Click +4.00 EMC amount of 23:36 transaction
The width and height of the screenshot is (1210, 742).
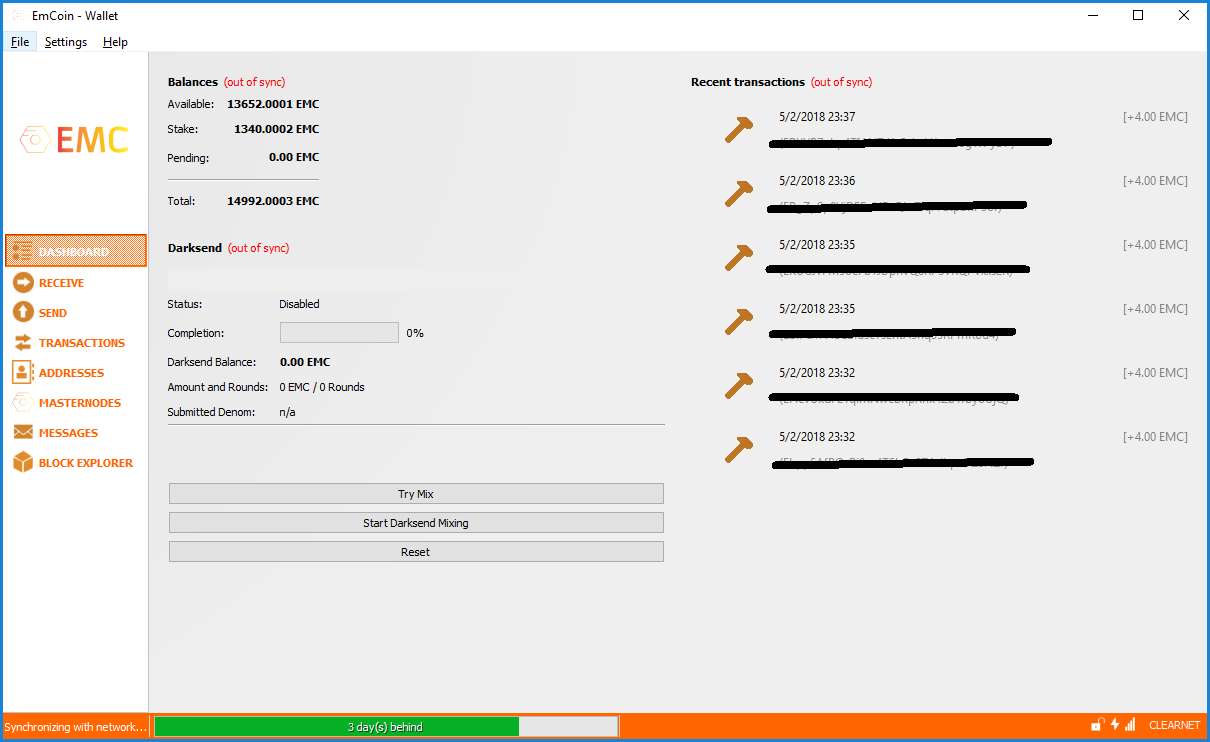tap(1155, 181)
